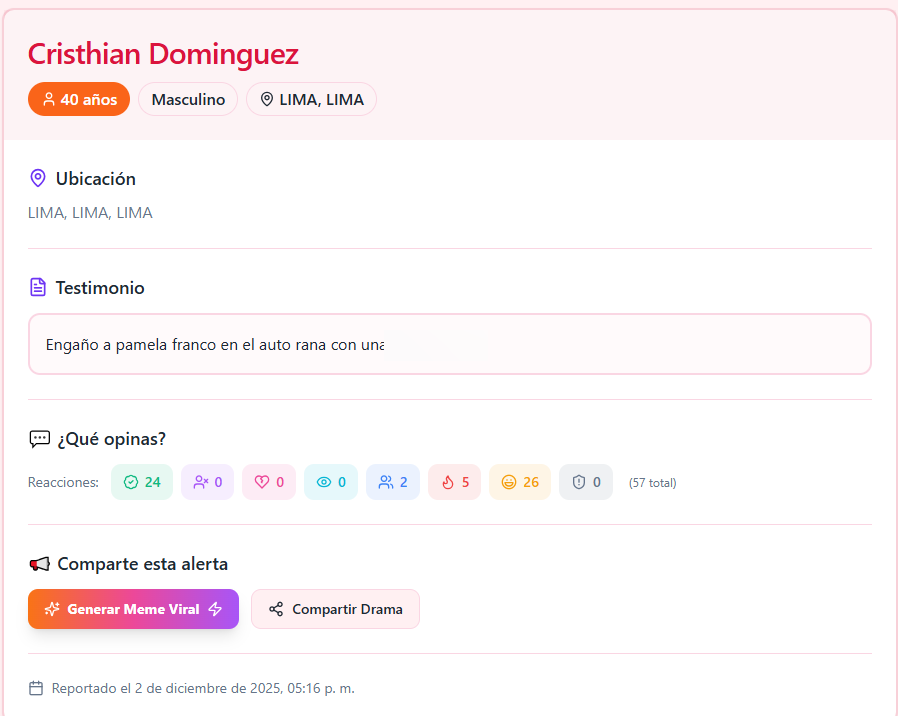Click the 40 años age badge
This screenshot has height=716, width=898.
[x=79, y=99]
